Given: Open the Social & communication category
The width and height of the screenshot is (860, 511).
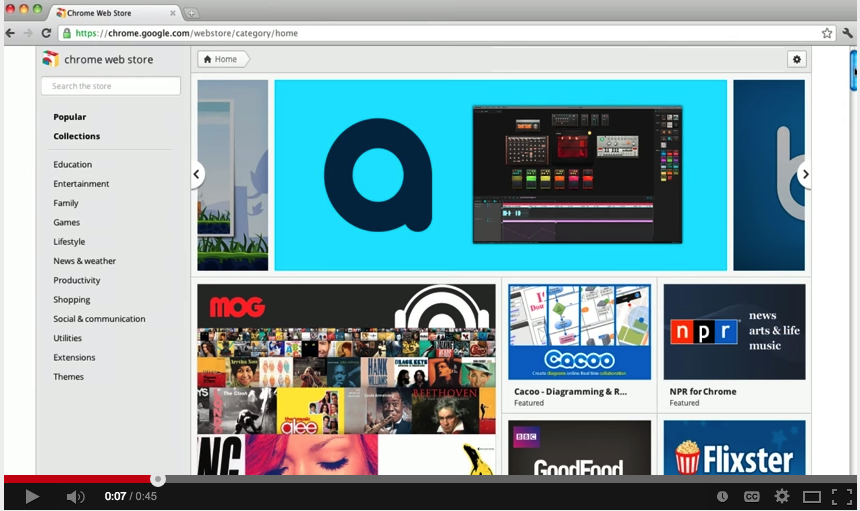Looking at the screenshot, I should click(99, 319).
